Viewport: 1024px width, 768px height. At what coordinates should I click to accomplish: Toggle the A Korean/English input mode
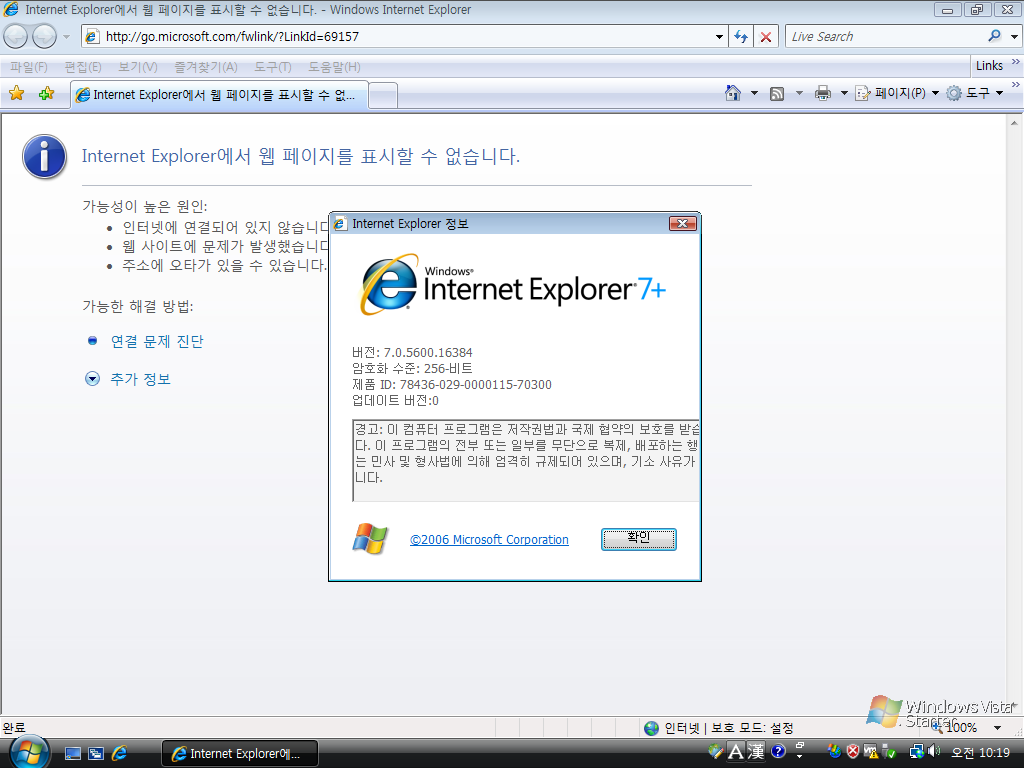(736, 752)
